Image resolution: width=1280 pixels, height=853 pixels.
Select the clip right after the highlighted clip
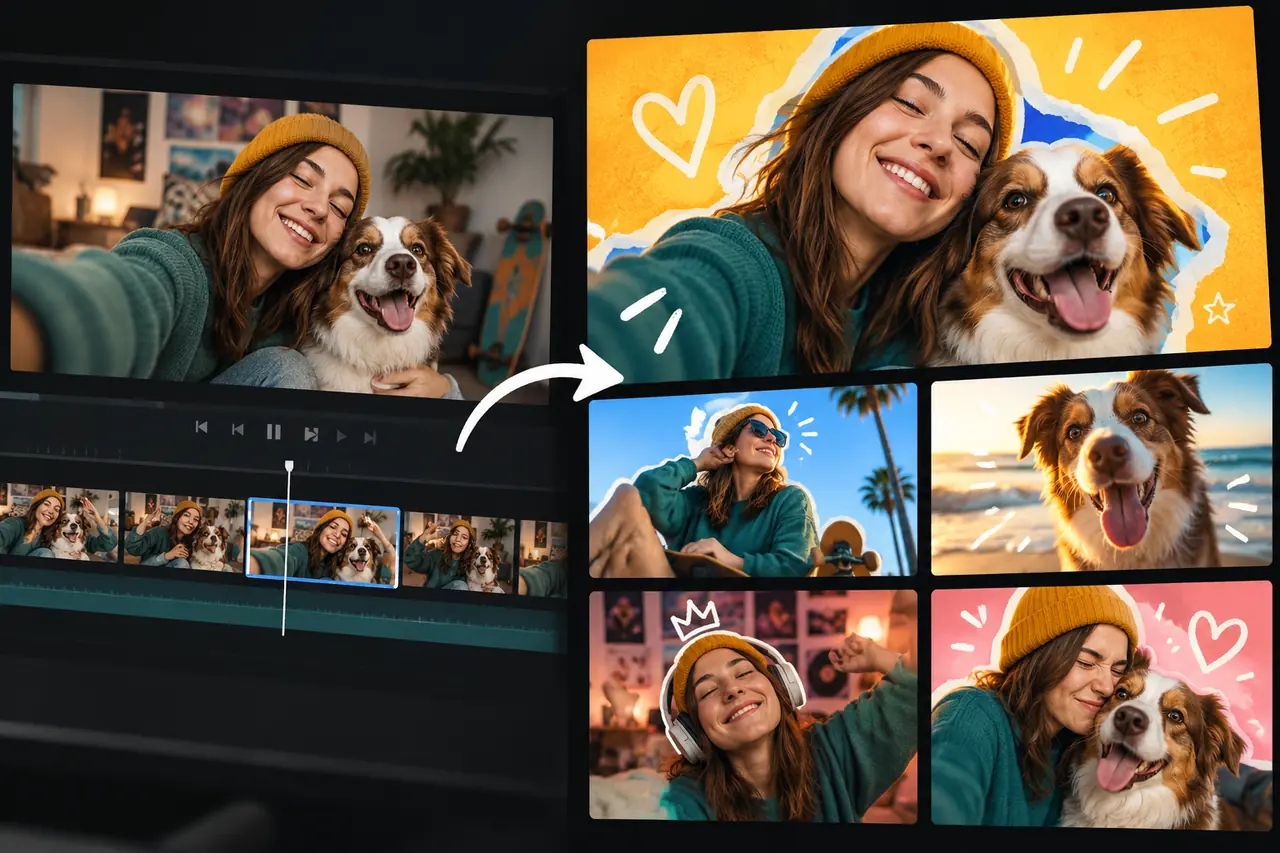click(x=459, y=551)
